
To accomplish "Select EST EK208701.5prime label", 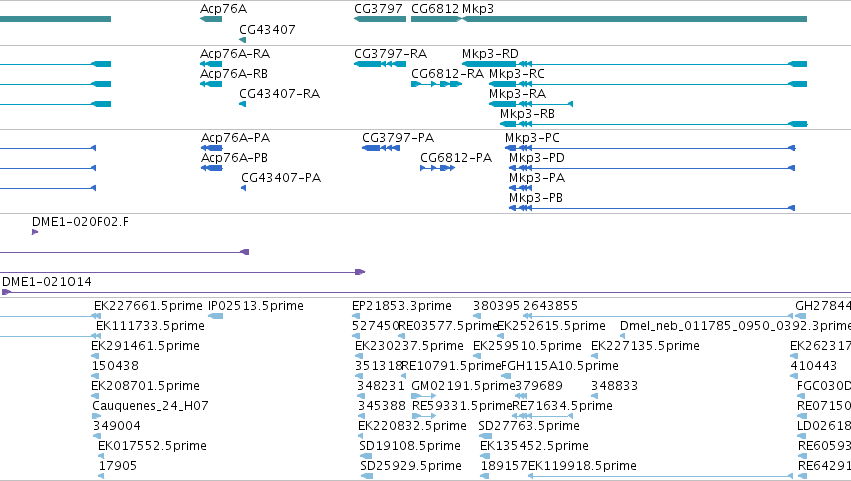I will coord(145,387).
